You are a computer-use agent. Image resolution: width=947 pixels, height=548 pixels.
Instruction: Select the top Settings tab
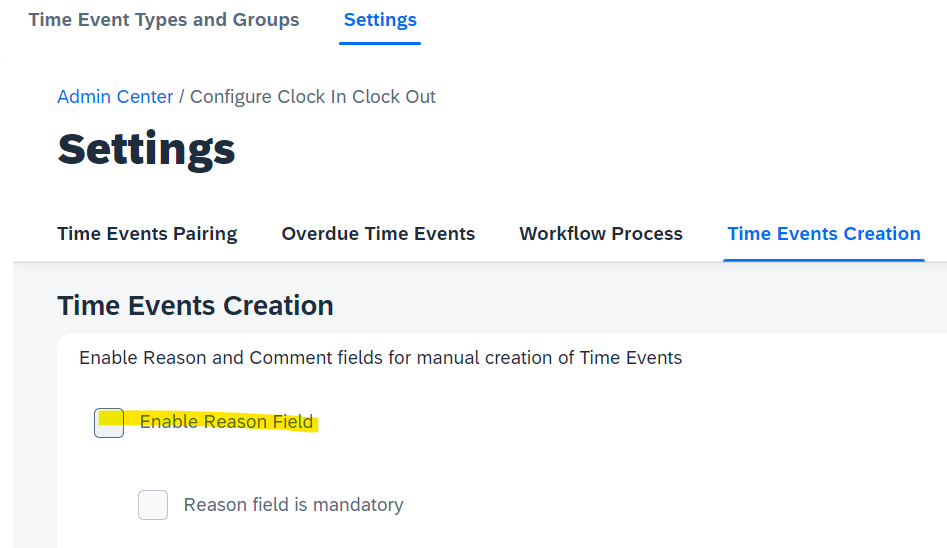pos(380,20)
